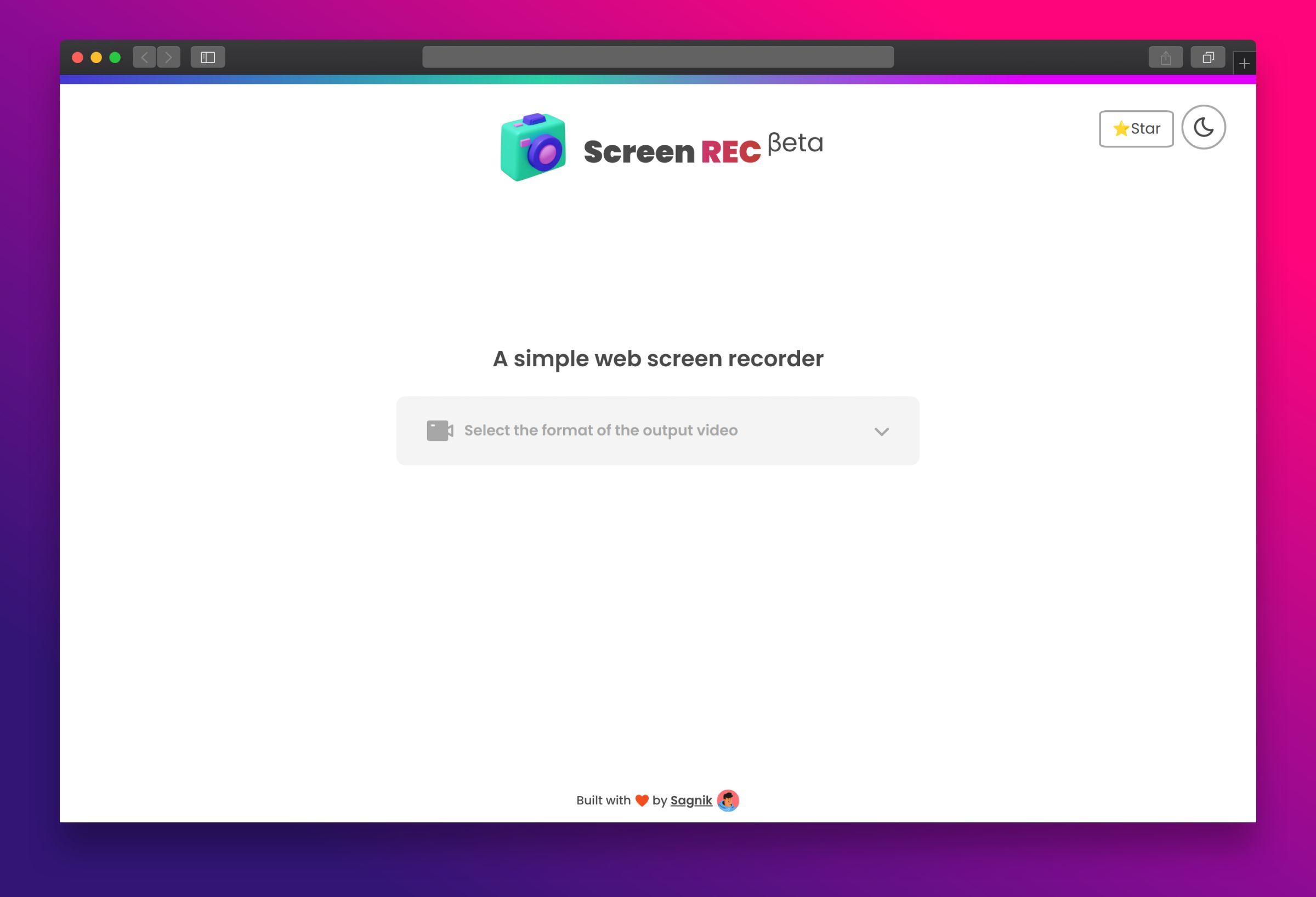Open a new browser tab with the plus button
The height and width of the screenshot is (897, 1316).
(1244, 63)
